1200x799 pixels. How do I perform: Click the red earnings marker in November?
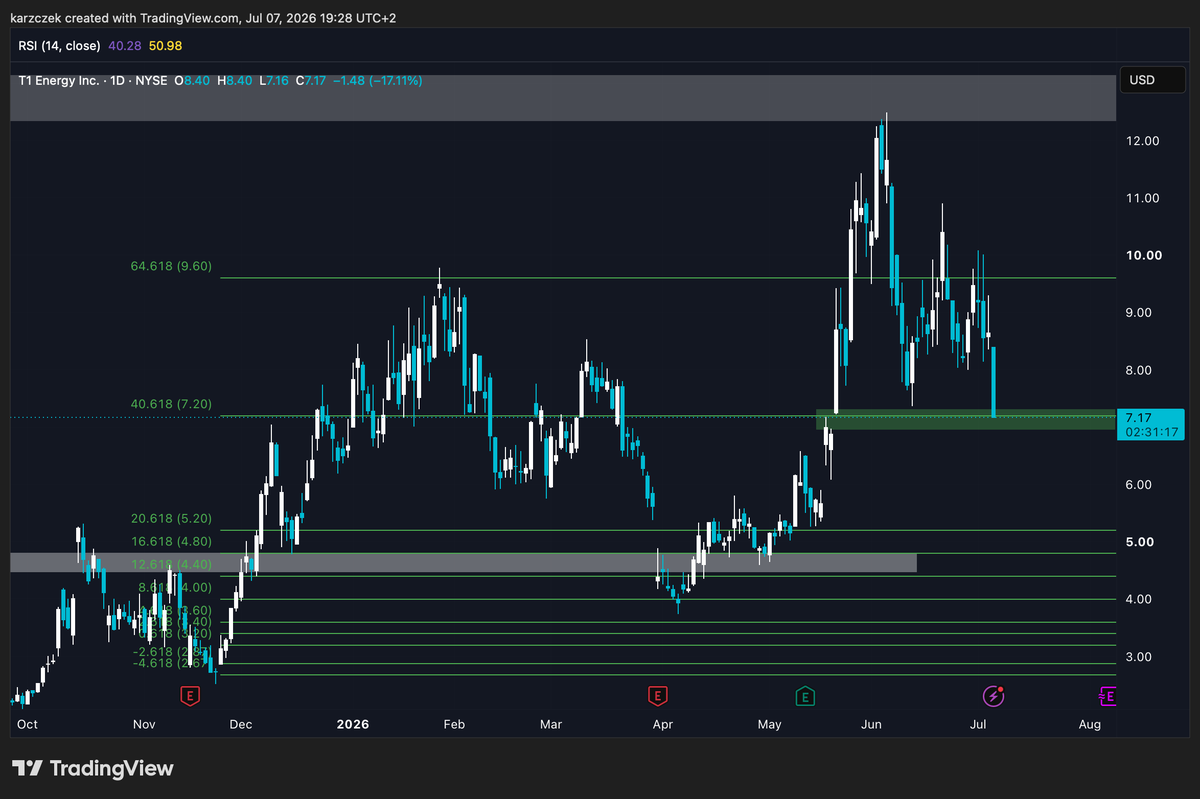coord(188,695)
